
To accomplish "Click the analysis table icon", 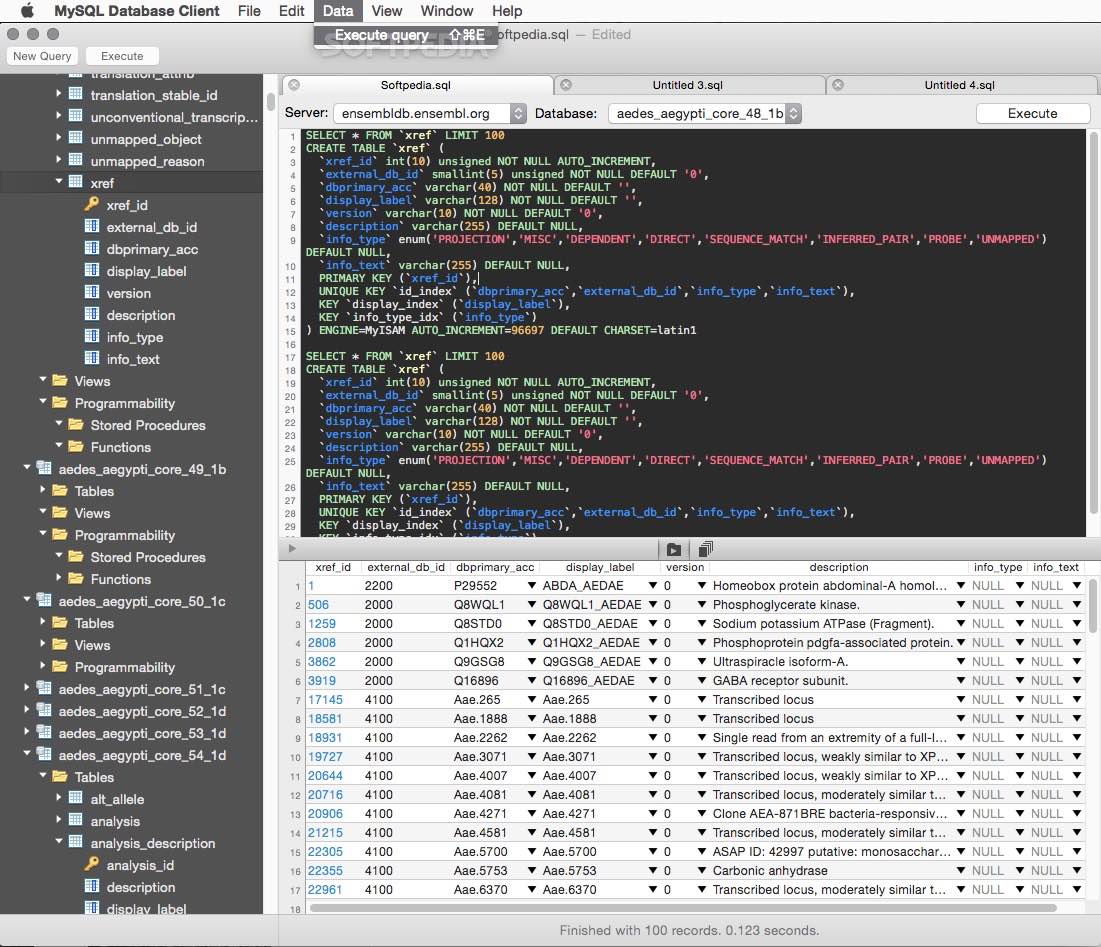I will point(76,820).
